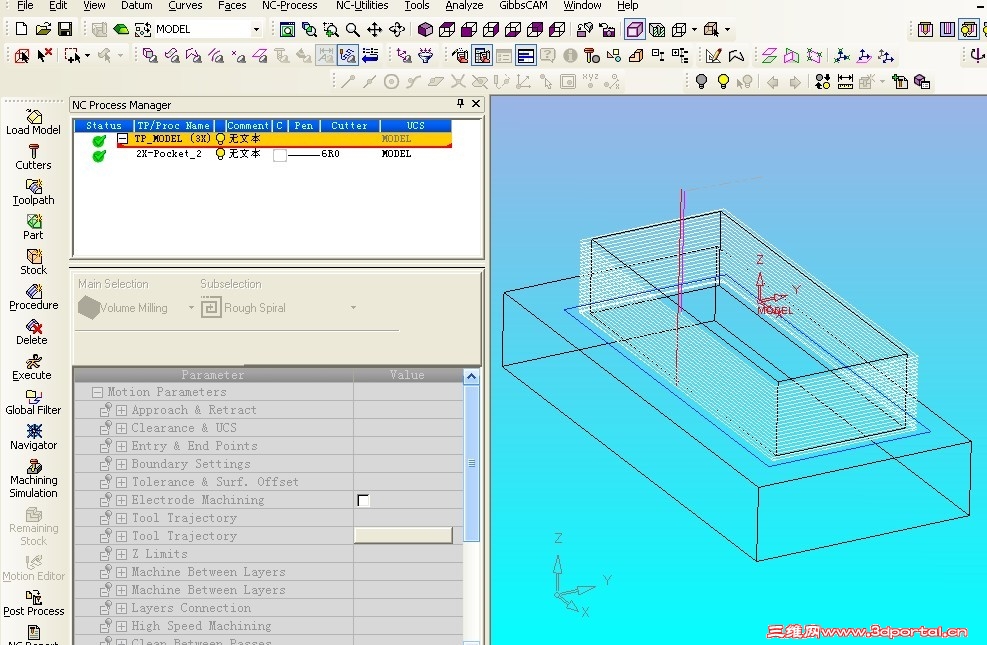Open the Analyze menu
Image resolution: width=987 pixels, height=645 pixels.
pyautogui.click(x=464, y=5)
